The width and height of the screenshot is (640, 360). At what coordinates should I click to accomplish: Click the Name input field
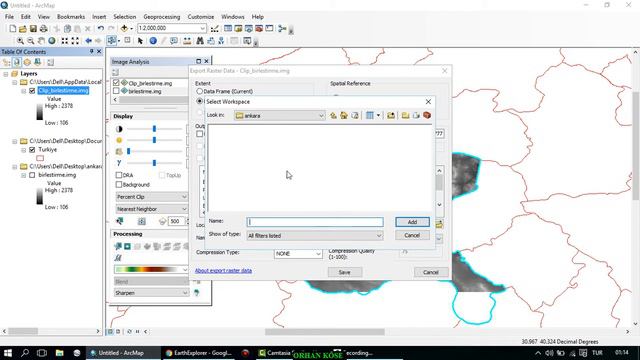click(315, 222)
